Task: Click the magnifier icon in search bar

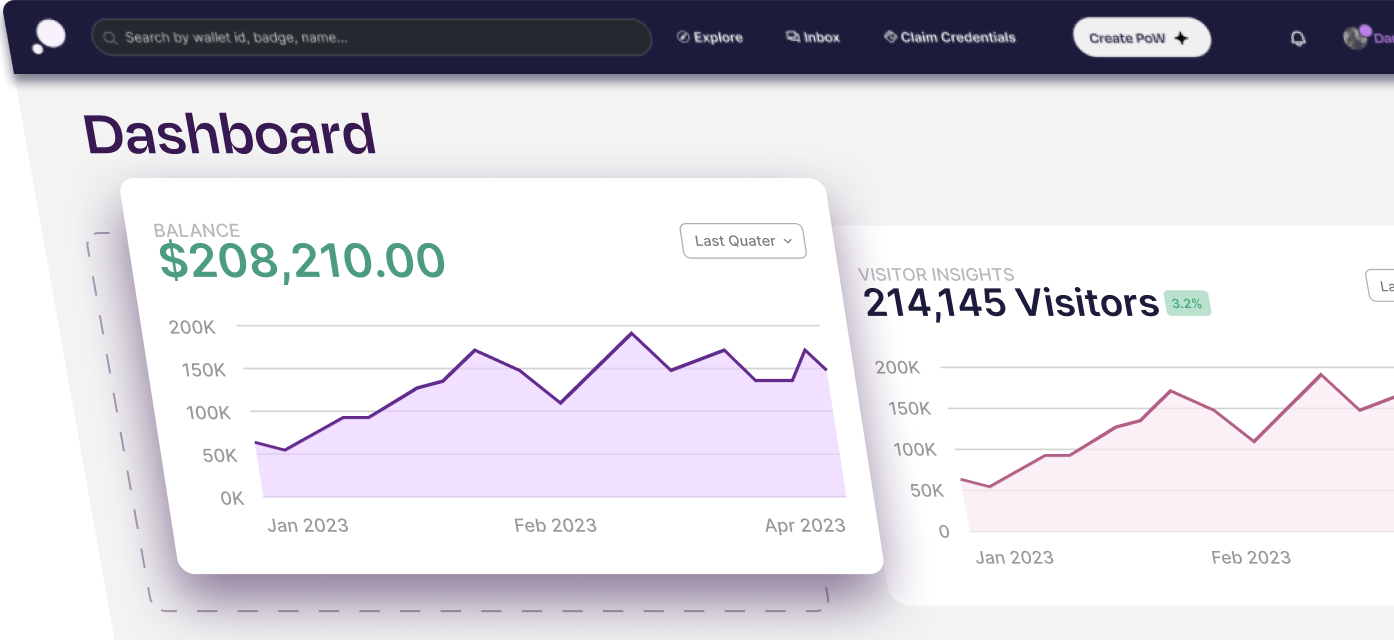Action: pos(110,38)
